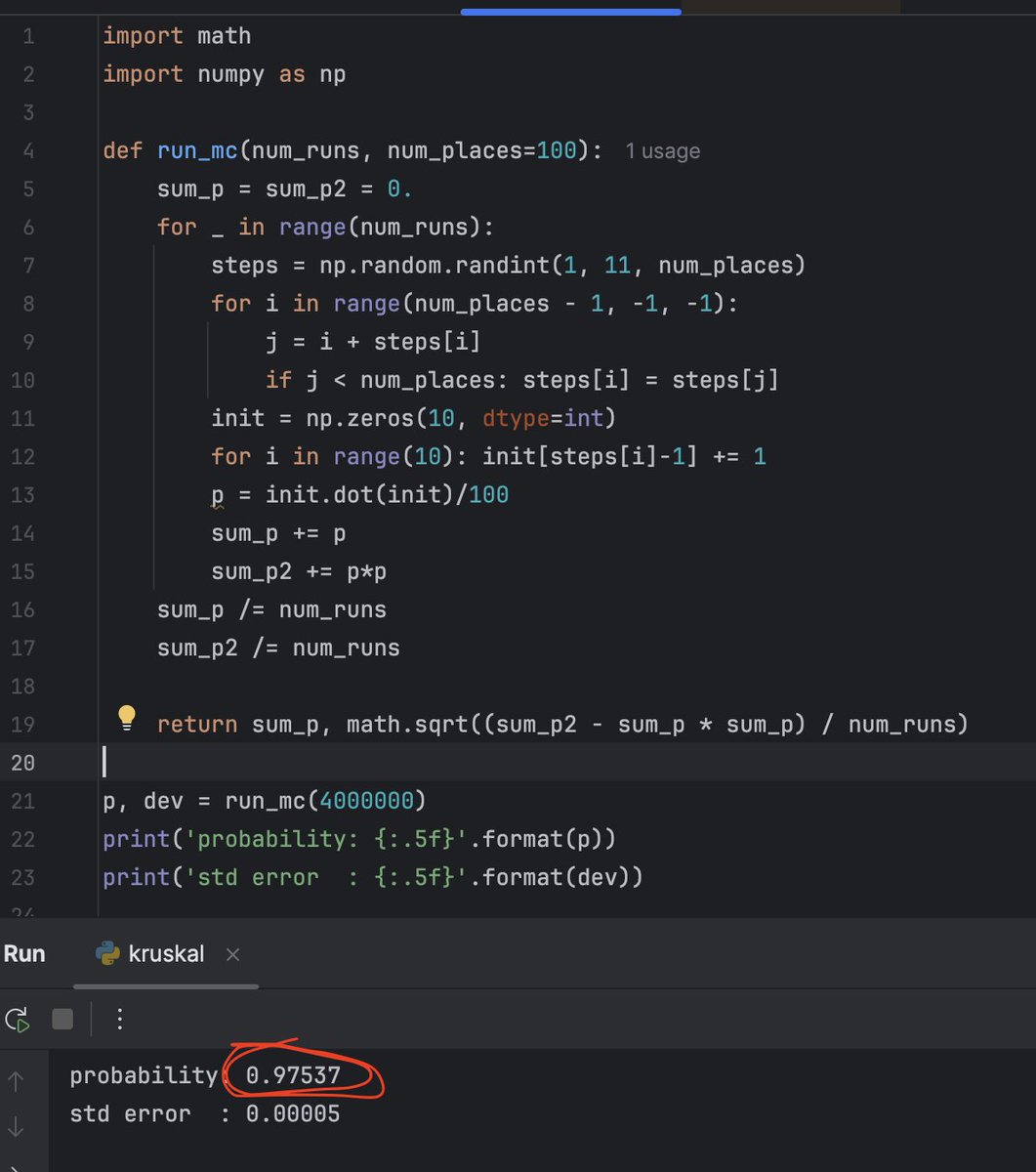Click the Python logo on the kruskal tab

click(x=104, y=954)
